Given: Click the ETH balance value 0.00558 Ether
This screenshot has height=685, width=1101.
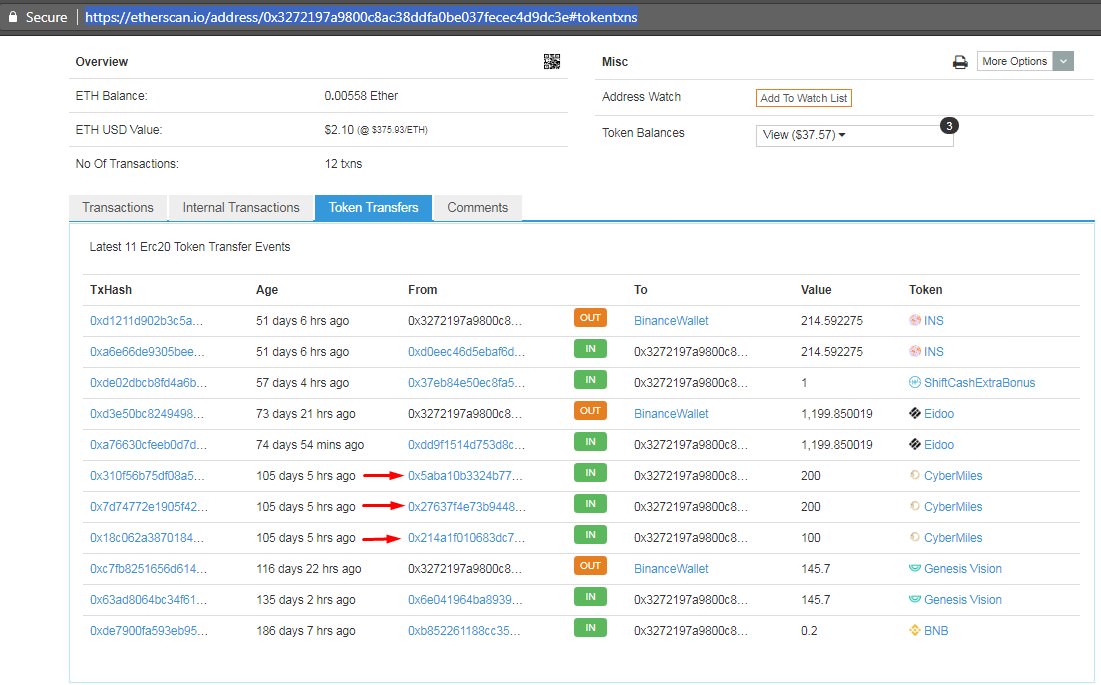Looking at the screenshot, I should (x=361, y=95).
